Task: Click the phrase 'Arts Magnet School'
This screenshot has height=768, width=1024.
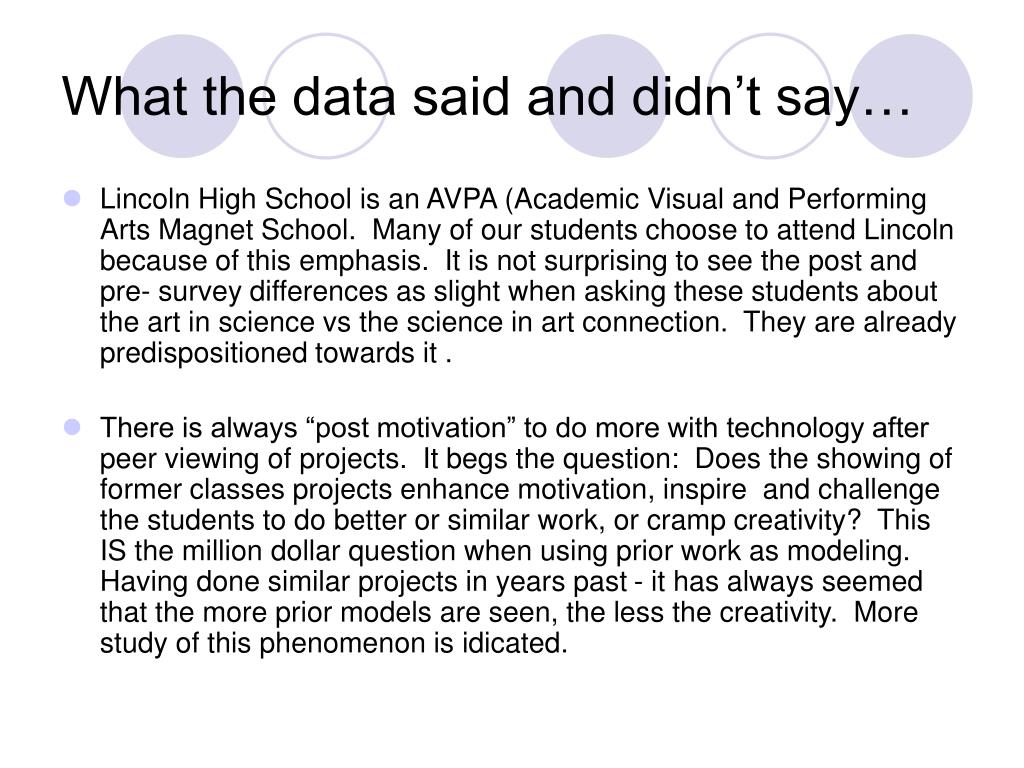Action: pyautogui.click(x=225, y=230)
